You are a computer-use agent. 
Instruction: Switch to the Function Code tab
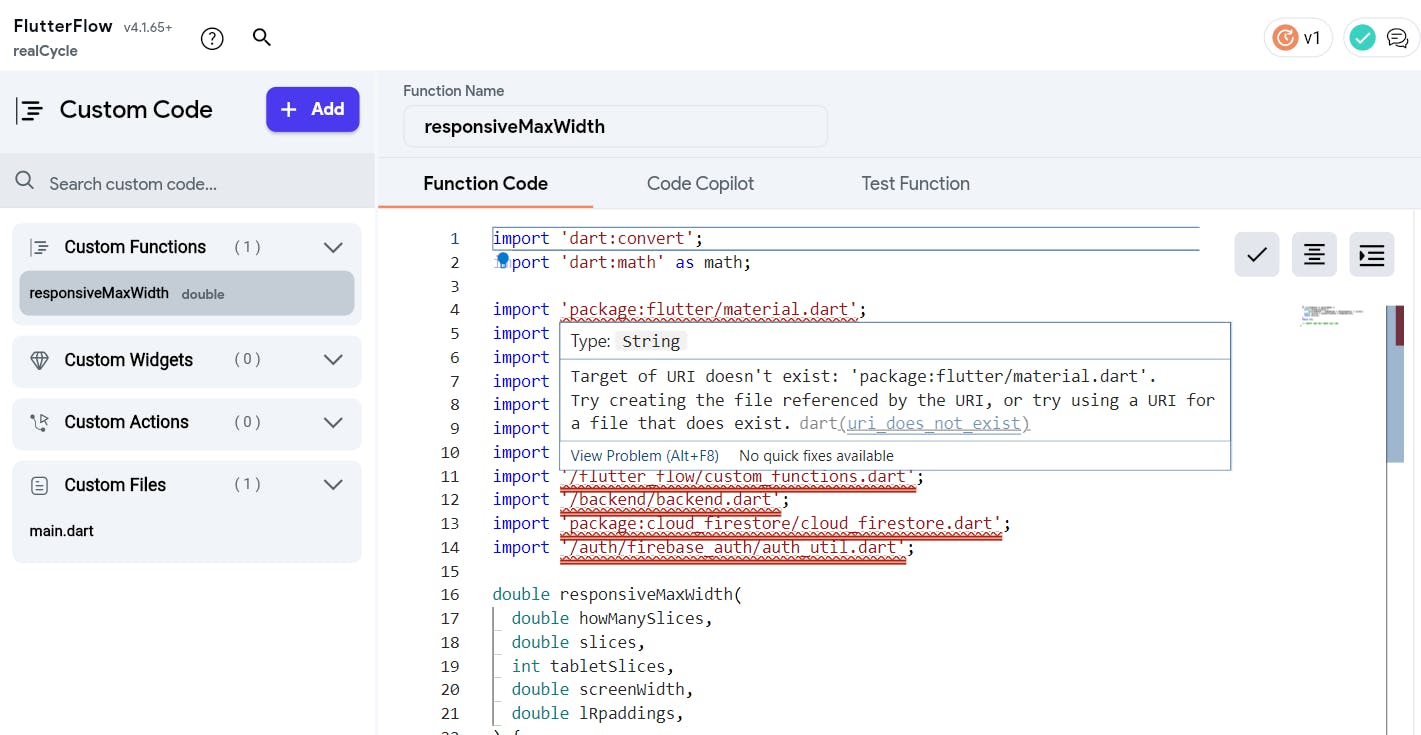485,183
